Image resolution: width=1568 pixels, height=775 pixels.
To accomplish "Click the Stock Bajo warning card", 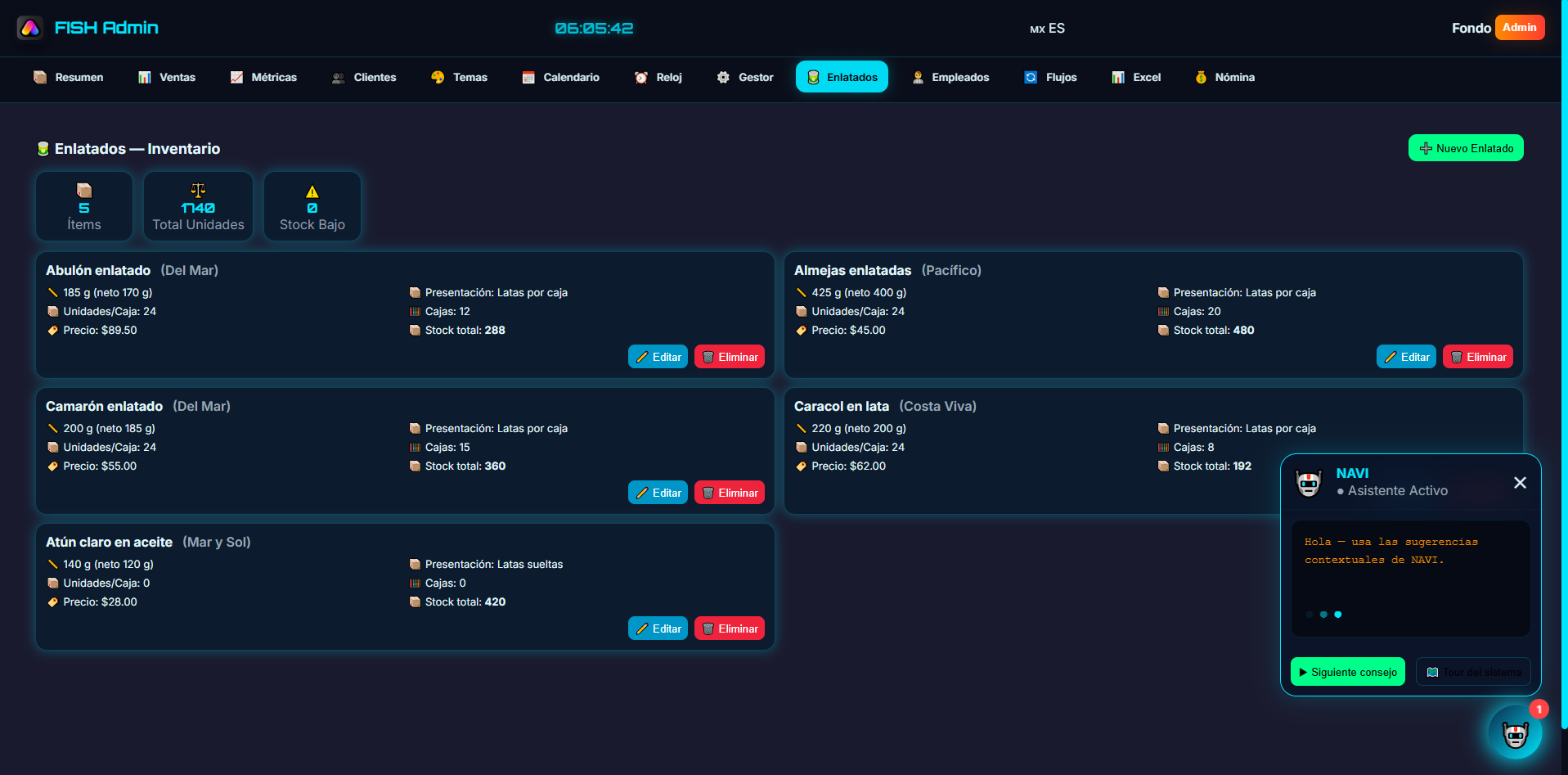I will coord(312,207).
